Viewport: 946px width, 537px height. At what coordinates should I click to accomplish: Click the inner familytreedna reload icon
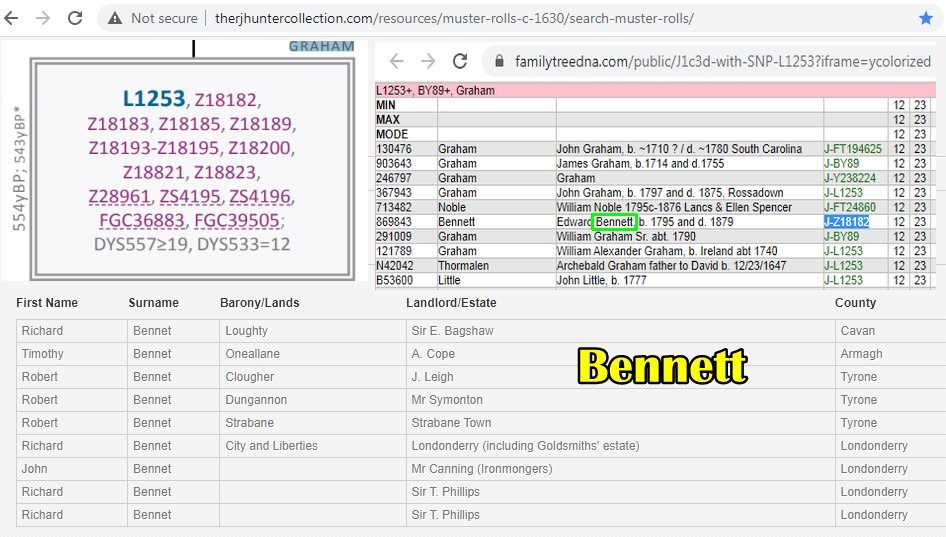(460, 61)
